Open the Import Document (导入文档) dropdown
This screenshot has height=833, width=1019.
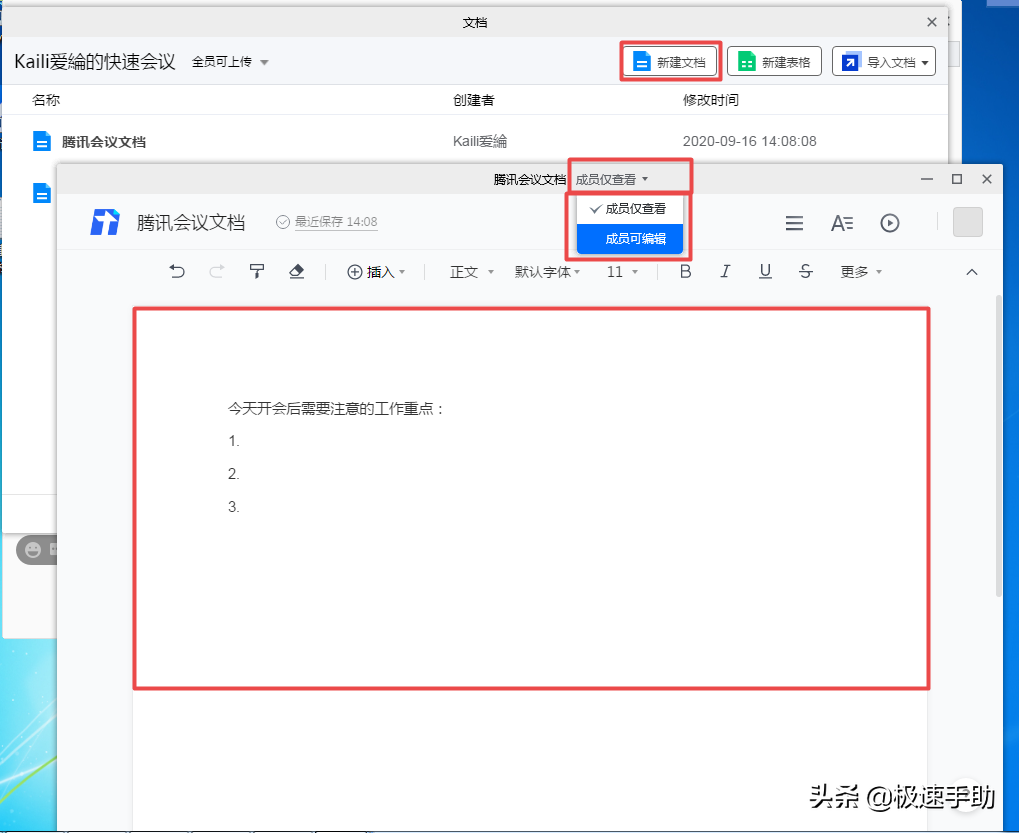pos(884,62)
